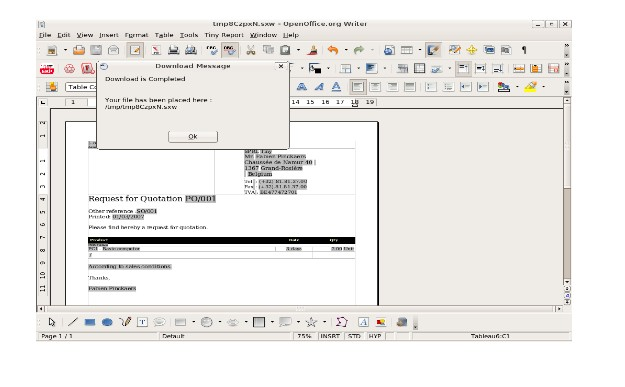
Task: Click the Copy icon
Action: pos(268,50)
